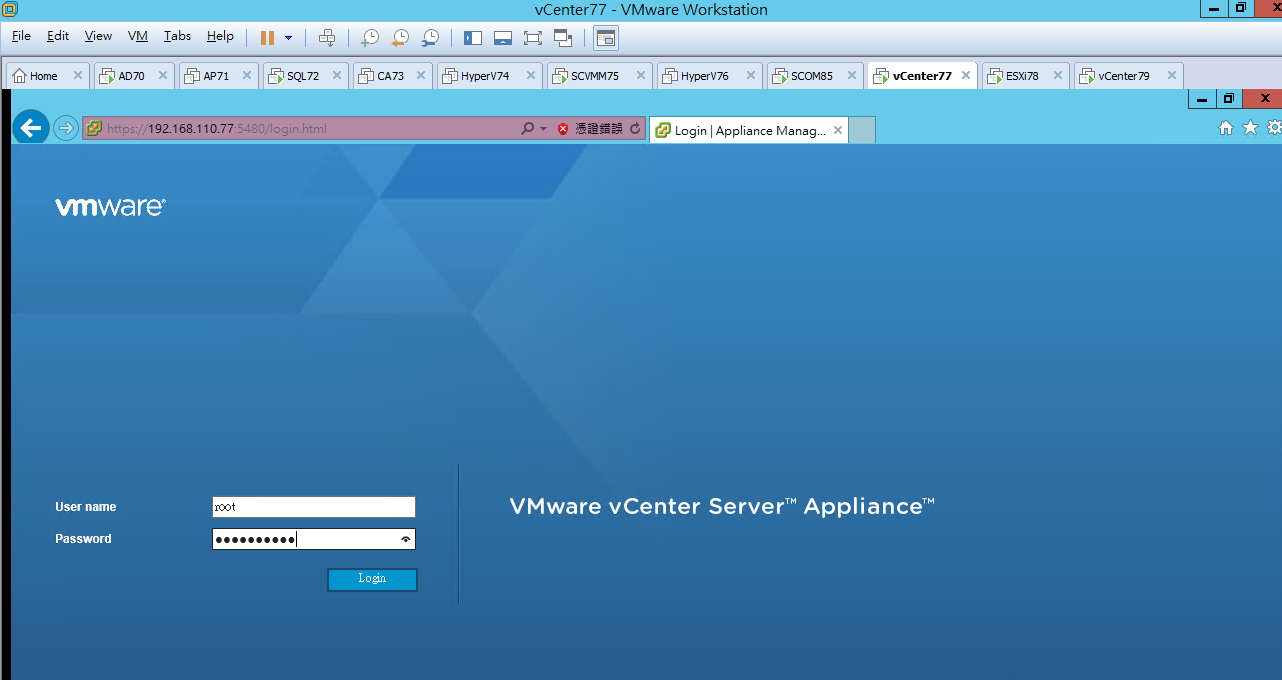Switch to Unity mode icon
Image resolution: width=1282 pixels, height=680 pixels.
click(563, 38)
